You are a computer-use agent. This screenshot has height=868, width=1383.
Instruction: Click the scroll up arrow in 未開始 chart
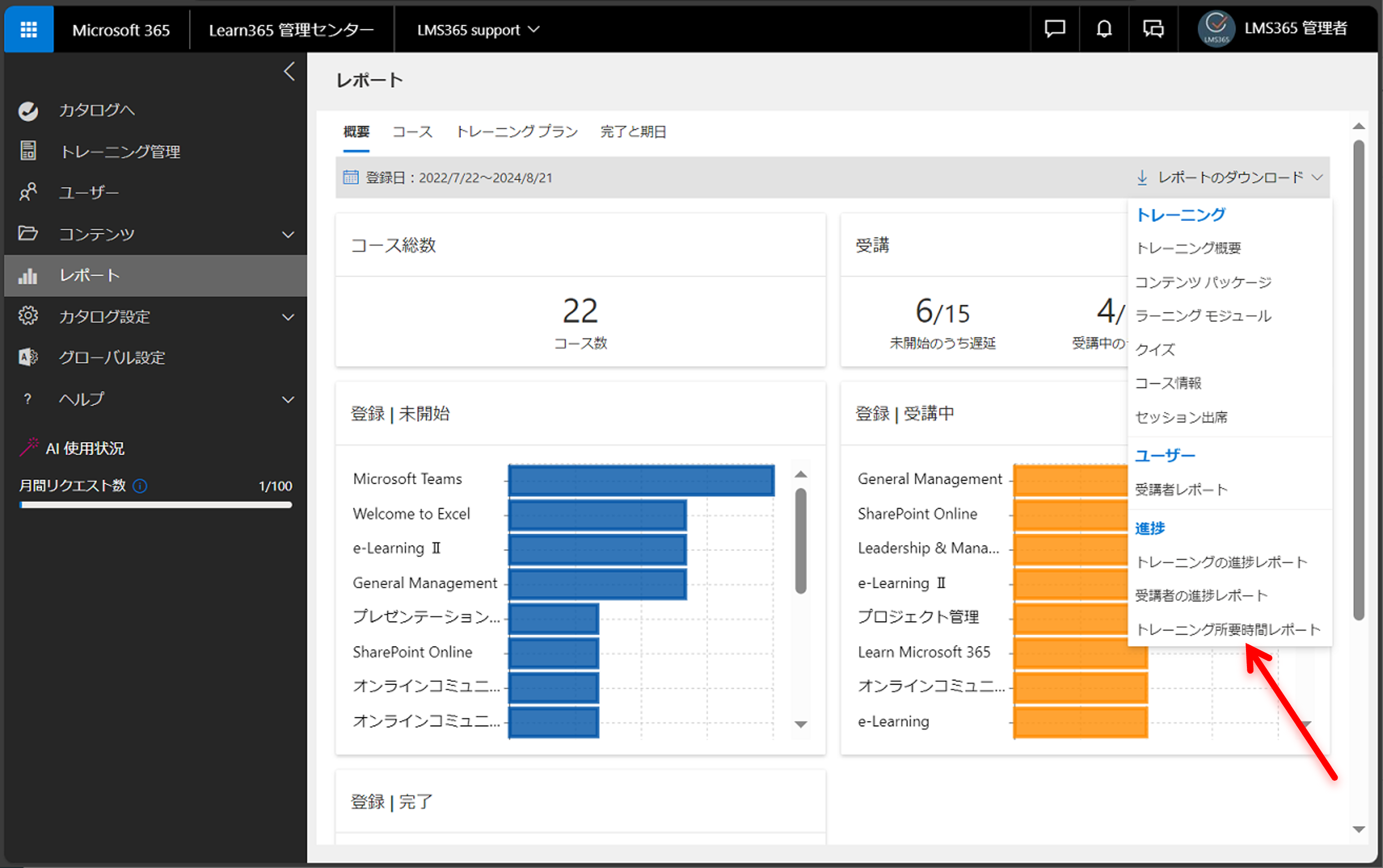800,474
